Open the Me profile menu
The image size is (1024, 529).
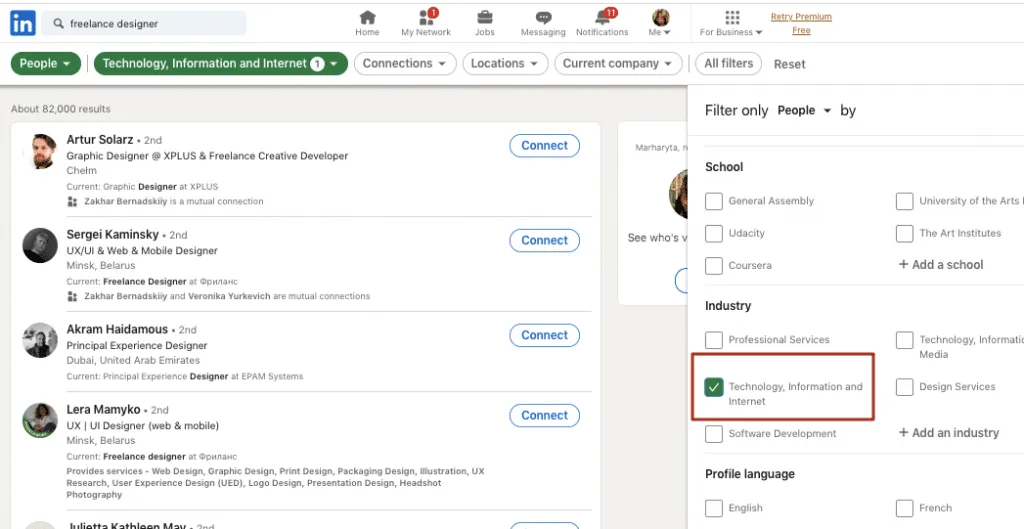[x=660, y=23]
